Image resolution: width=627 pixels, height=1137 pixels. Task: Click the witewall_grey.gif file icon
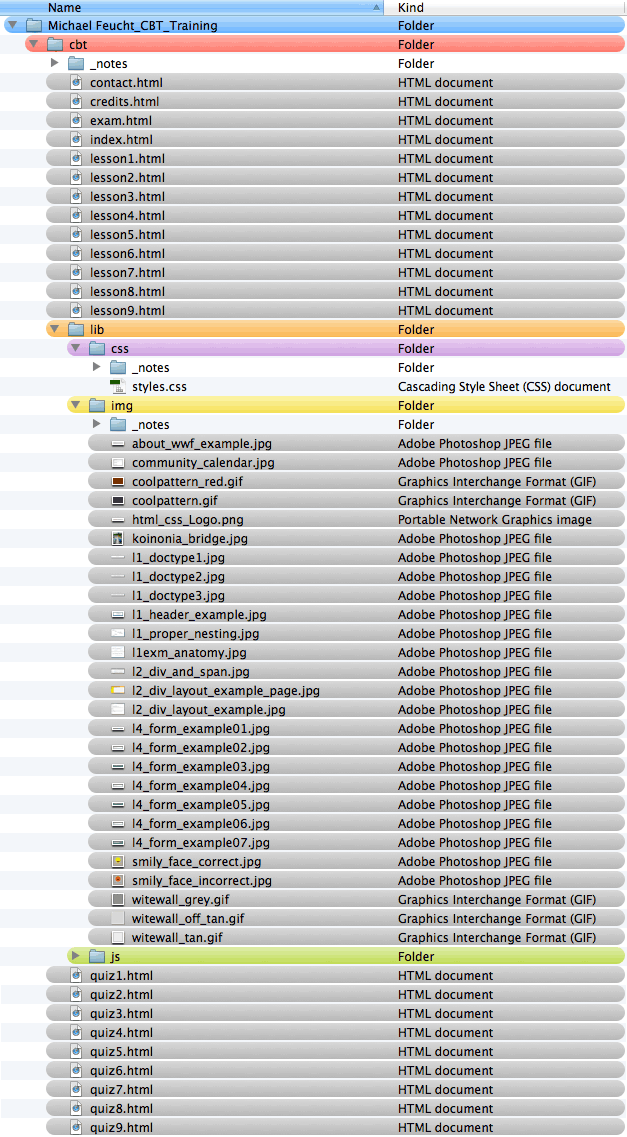coord(118,899)
